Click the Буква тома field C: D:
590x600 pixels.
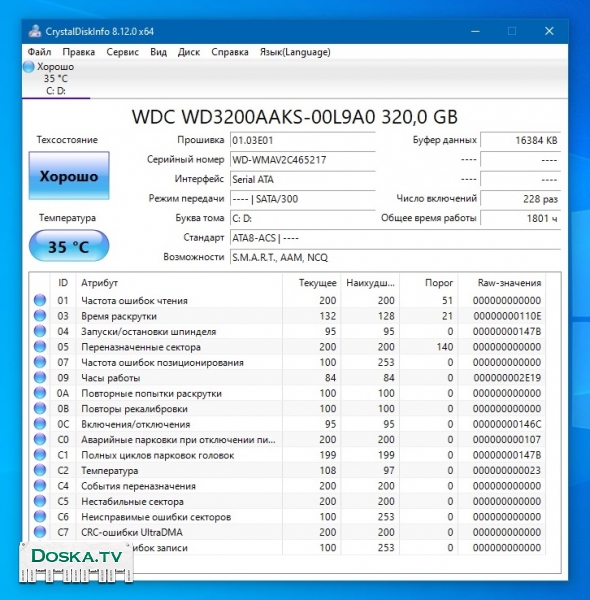[302, 218]
